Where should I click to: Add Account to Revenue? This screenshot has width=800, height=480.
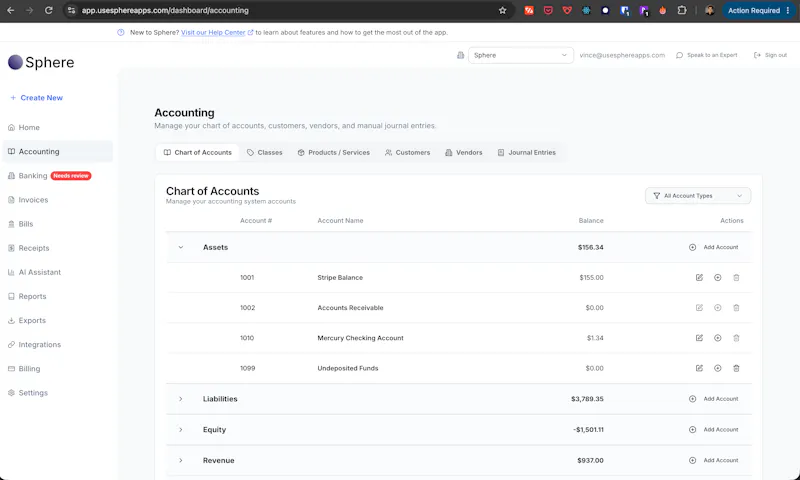click(x=713, y=460)
